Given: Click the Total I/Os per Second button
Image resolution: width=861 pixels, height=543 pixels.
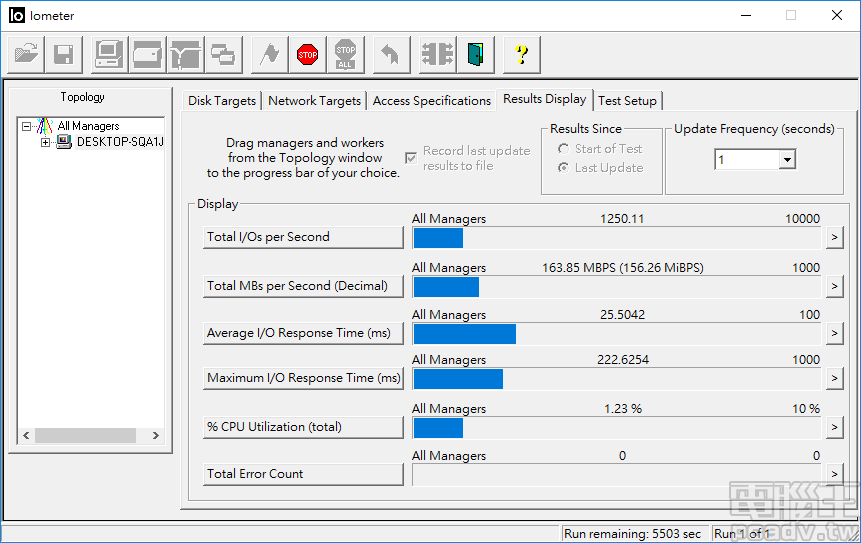Looking at the screenshot, I should tap(303, 237).
